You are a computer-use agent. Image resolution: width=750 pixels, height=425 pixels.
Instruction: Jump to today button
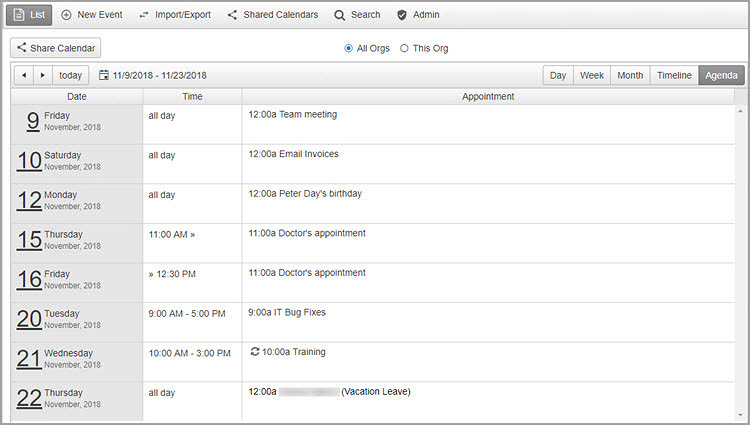pos(70,75)
